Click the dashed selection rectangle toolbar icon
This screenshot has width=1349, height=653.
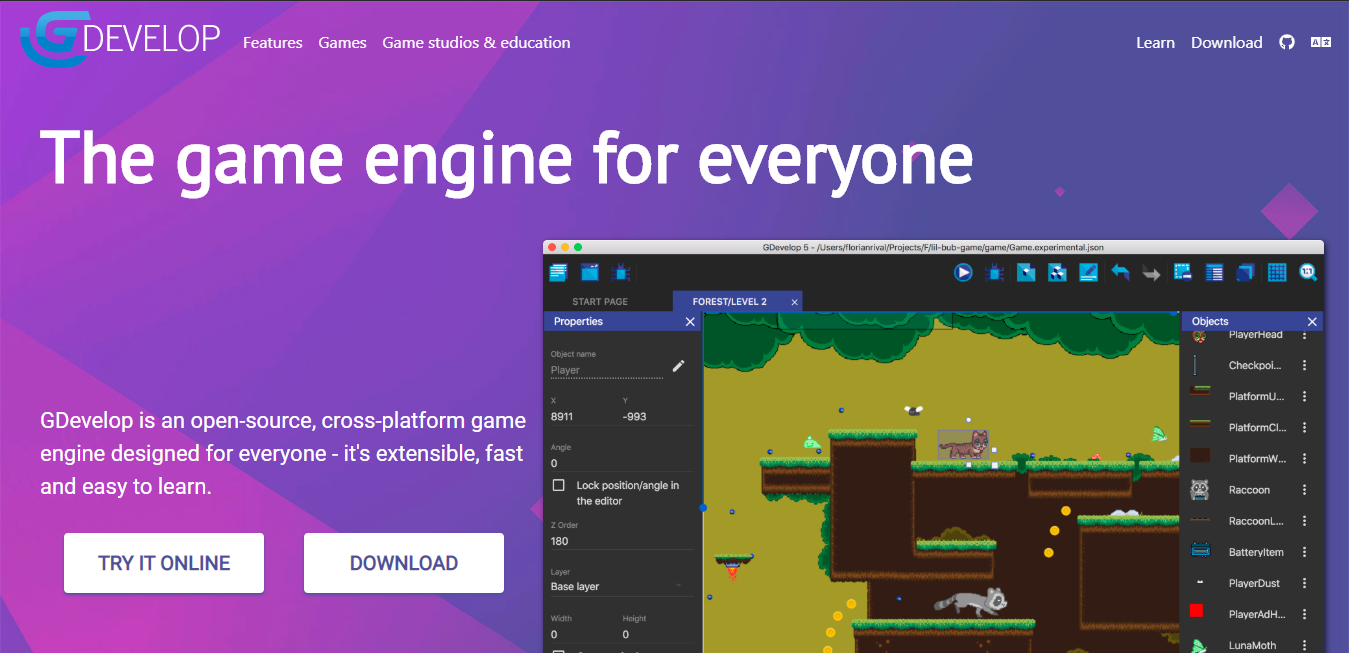pos(1182,271)
